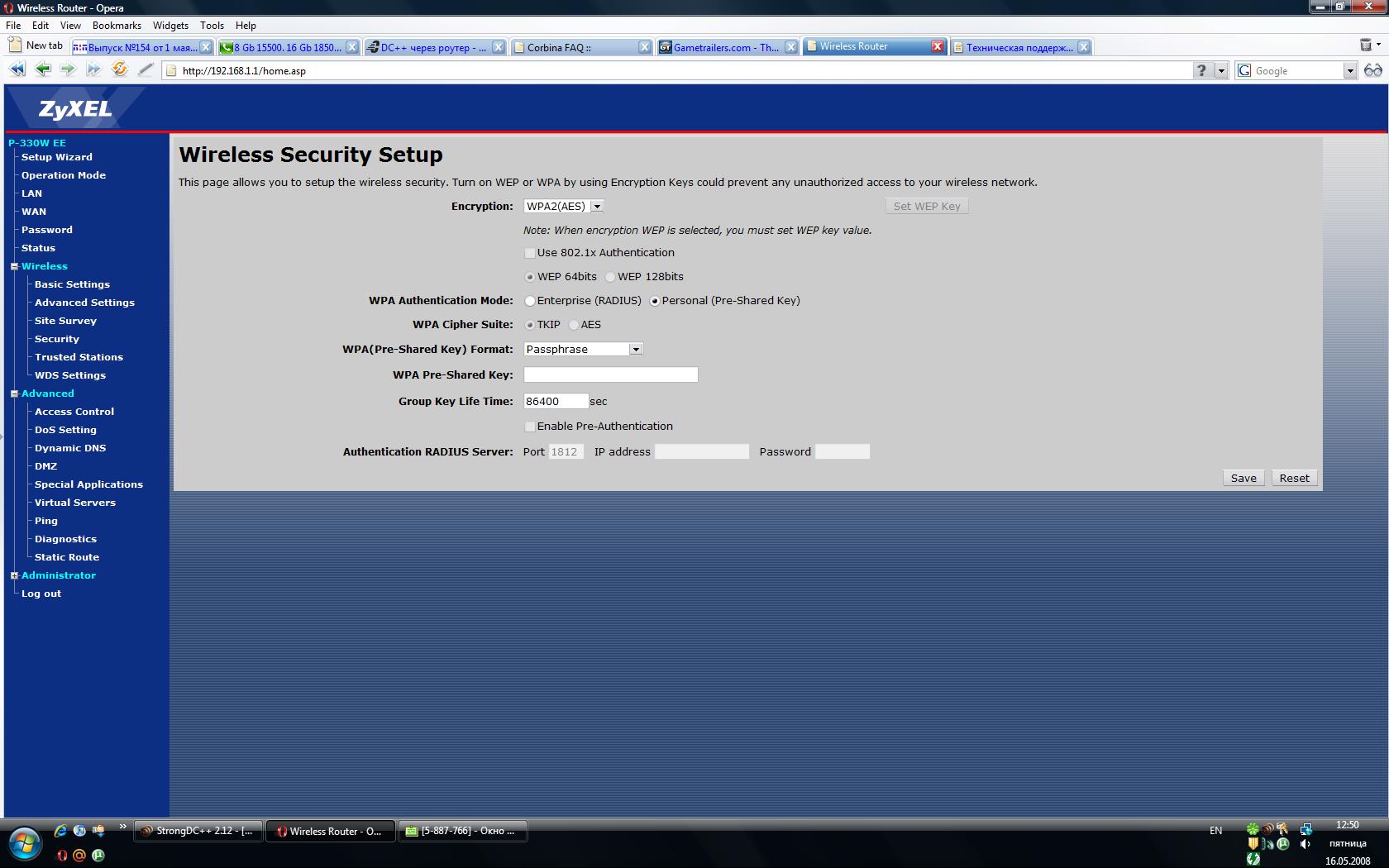Check Enable Pre-Authentication
Screen dimensions: 1389x868
tap(530, 427)
